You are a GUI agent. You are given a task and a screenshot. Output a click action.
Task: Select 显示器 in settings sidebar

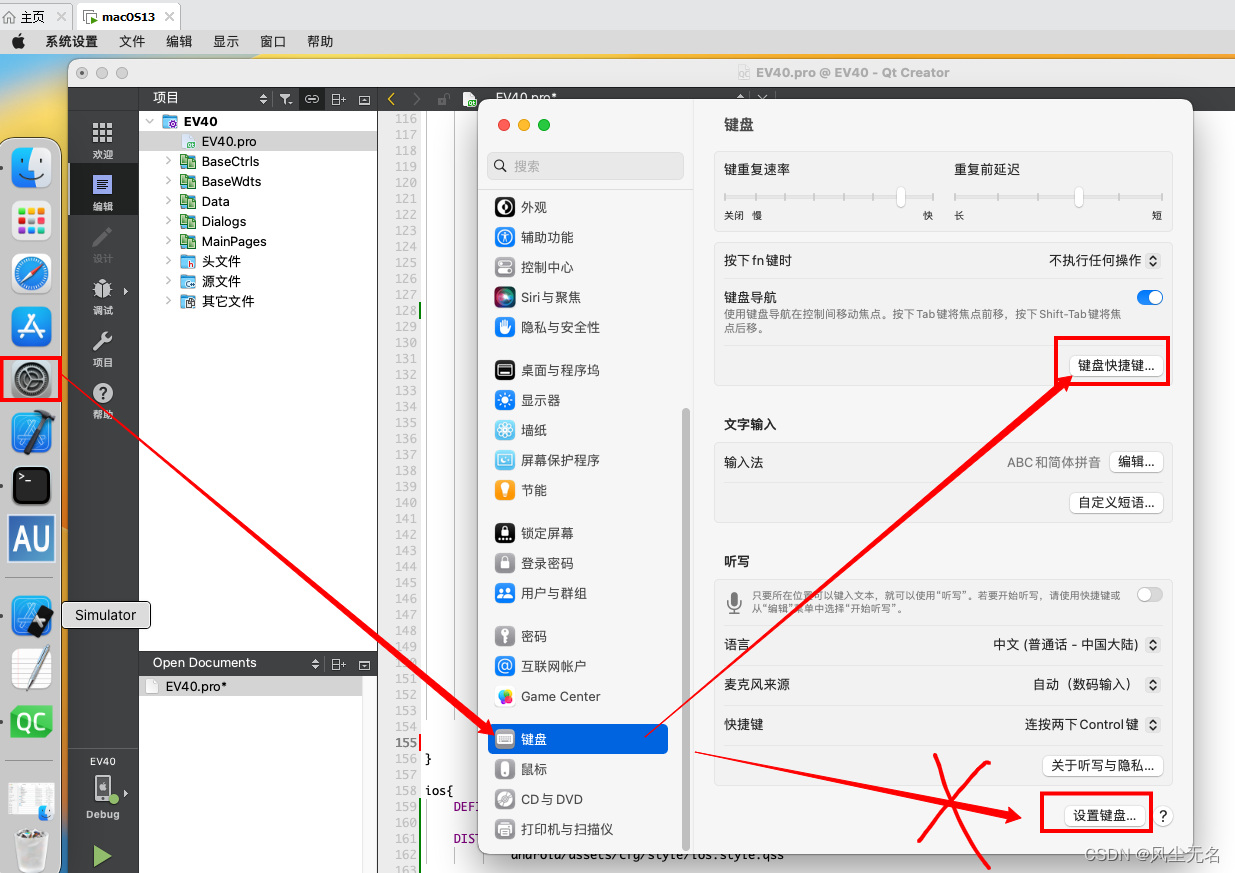[578, 400]
